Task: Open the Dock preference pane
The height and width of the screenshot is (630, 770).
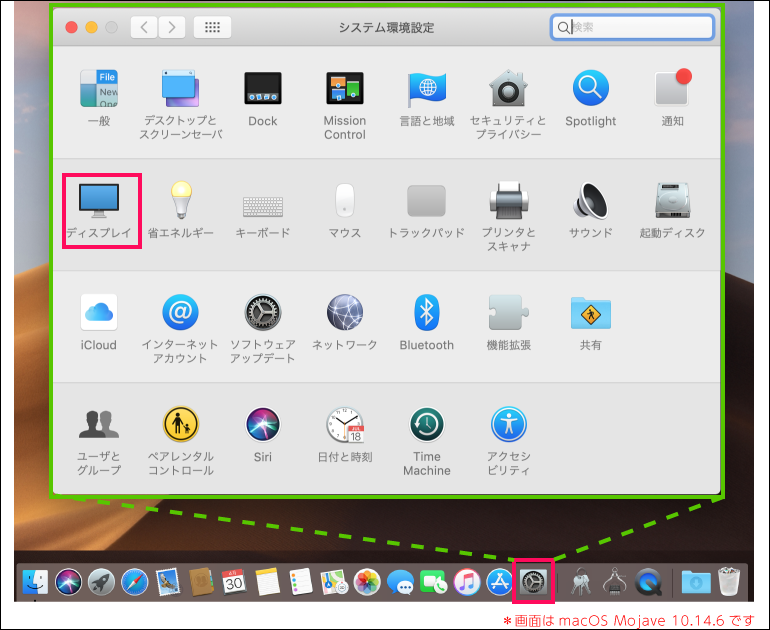Action: click(x=263, y=98)
